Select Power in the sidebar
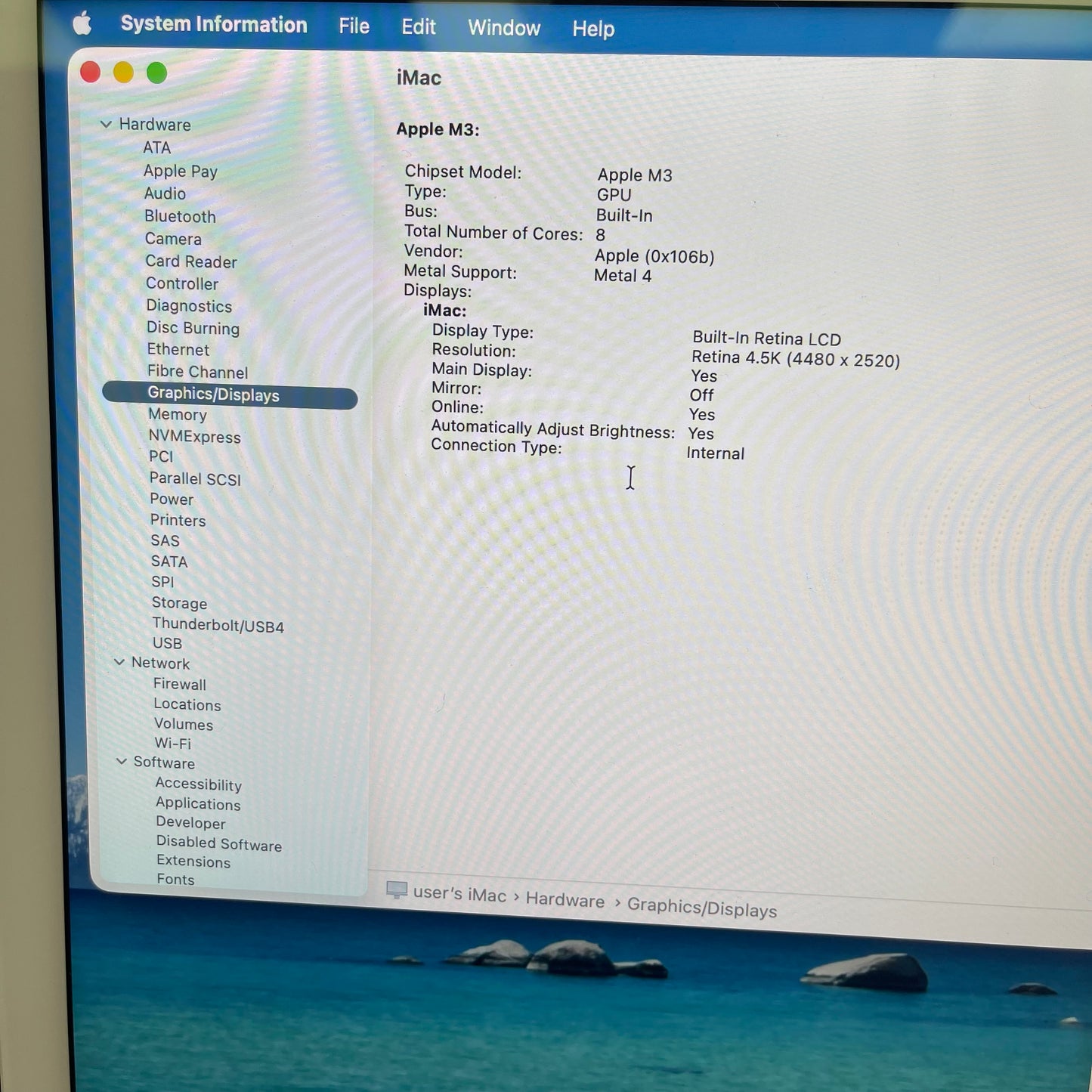Screen dimensions: 1092x1092 (172, 499)
